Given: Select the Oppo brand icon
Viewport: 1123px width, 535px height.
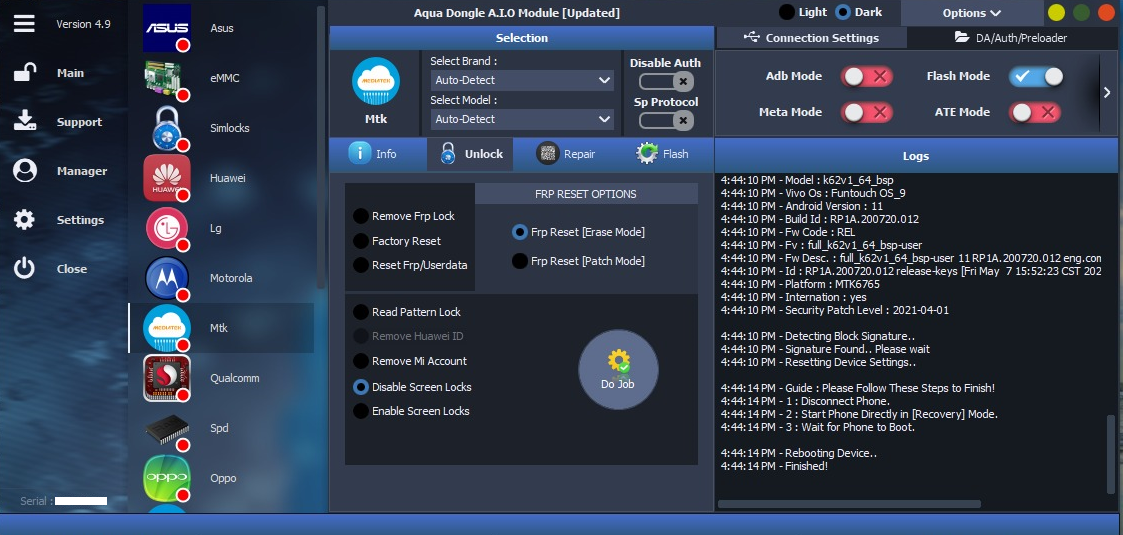Looking at the screenshot, I should coord(167,478).
